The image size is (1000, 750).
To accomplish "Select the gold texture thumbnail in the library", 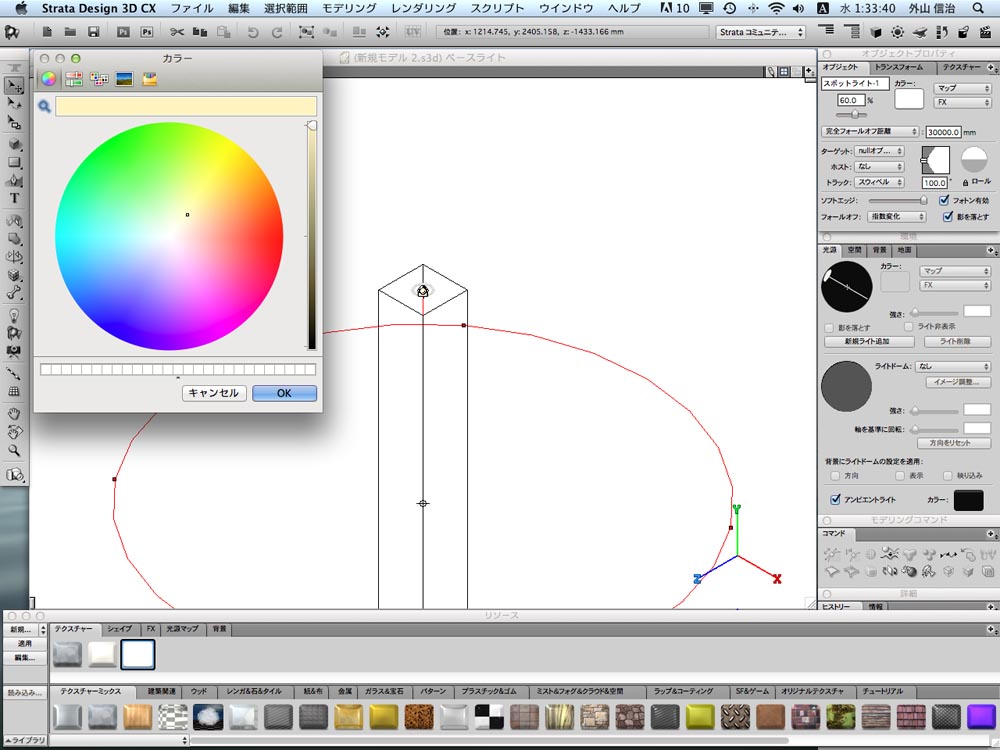I will (383, 717).
